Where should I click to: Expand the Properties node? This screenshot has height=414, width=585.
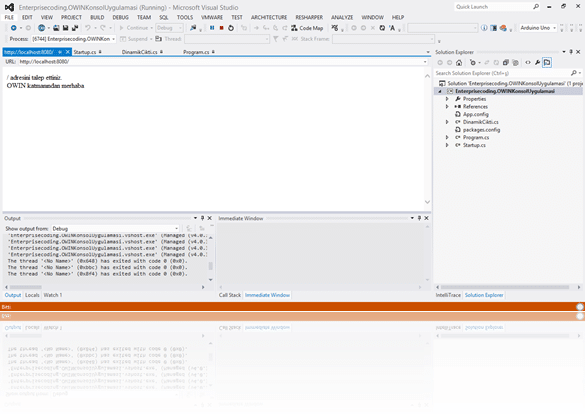click(447, 99)
